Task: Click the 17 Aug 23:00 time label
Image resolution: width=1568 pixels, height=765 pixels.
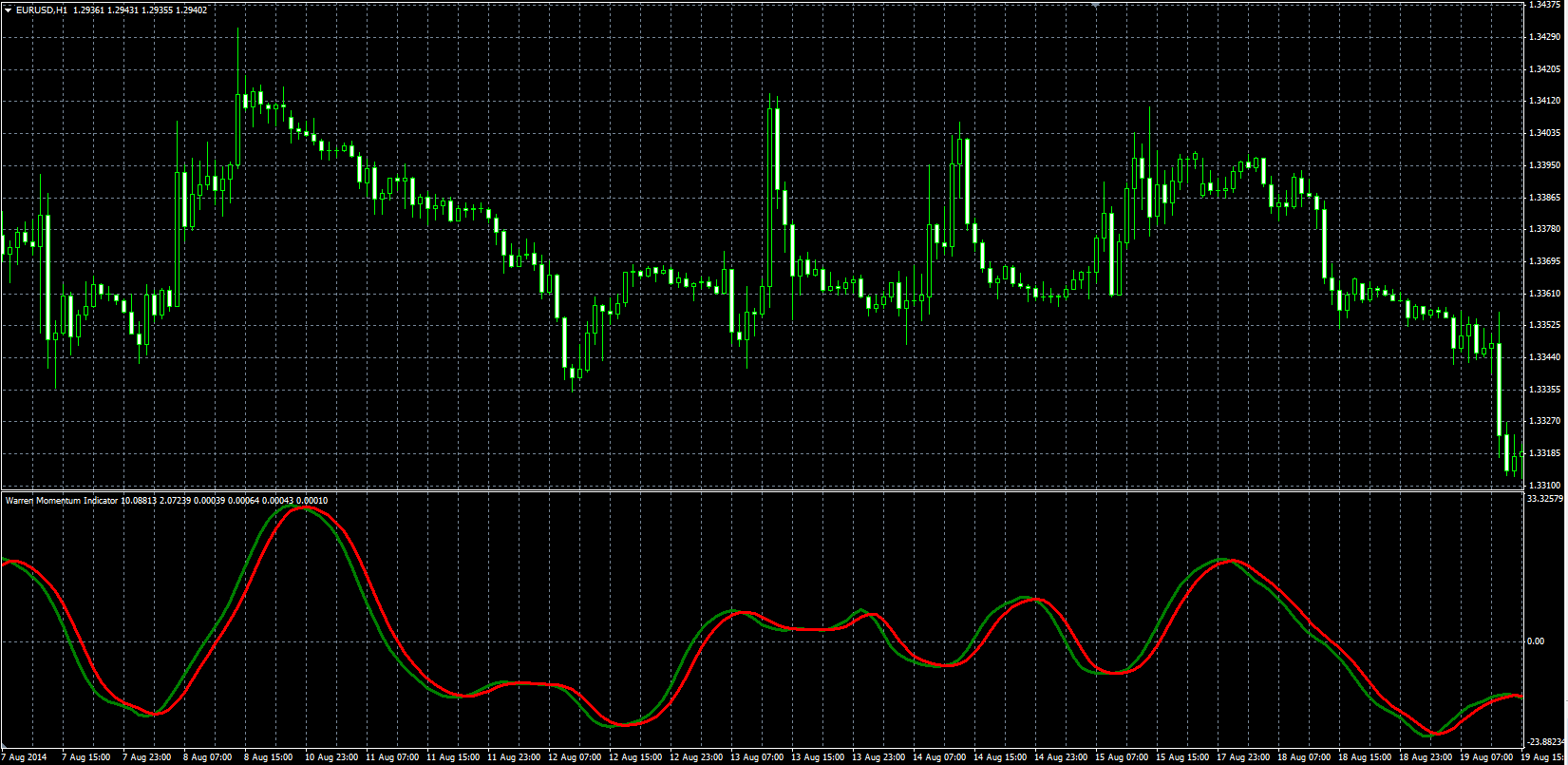Action: click(1243, 758)
